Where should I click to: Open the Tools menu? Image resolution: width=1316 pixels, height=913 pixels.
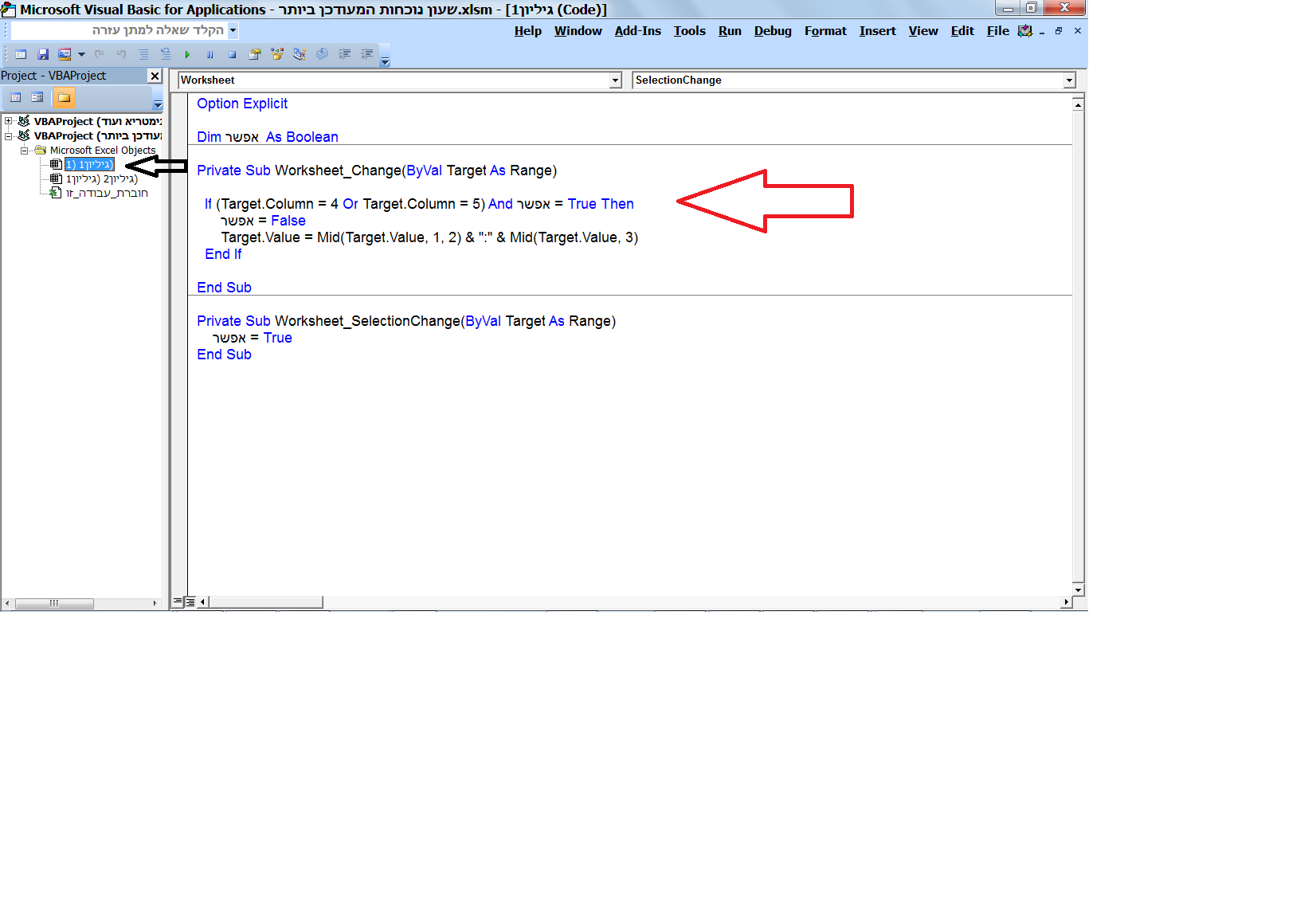click(x=689, y=31)
